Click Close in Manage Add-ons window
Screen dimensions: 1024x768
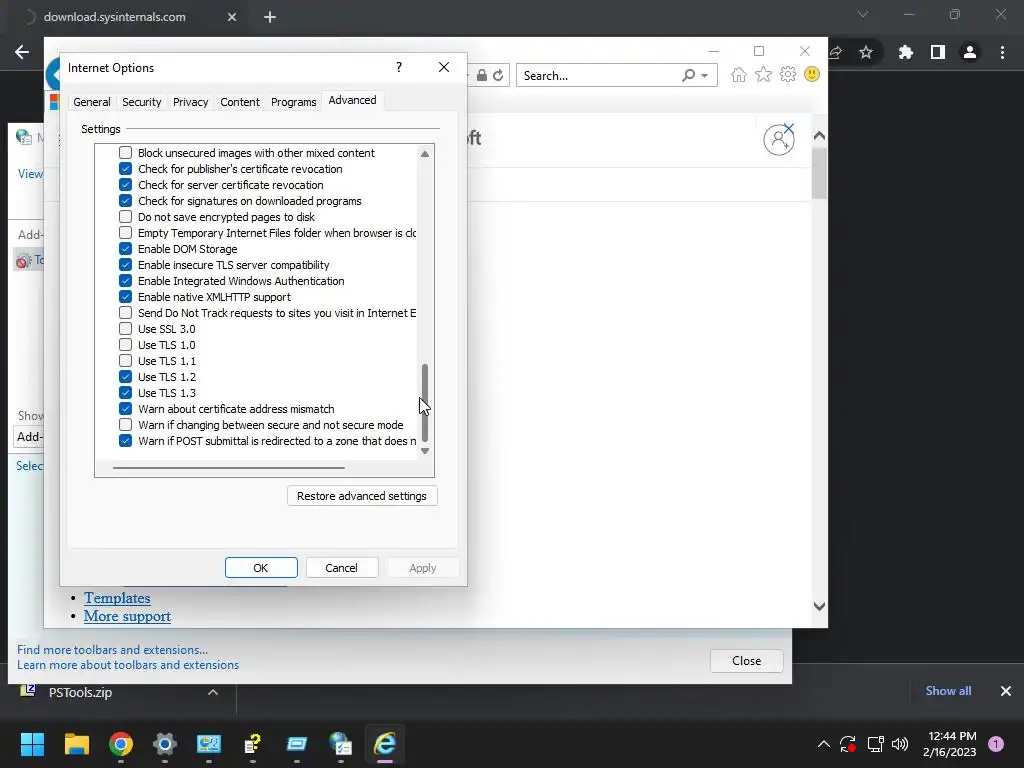[746, 661]
